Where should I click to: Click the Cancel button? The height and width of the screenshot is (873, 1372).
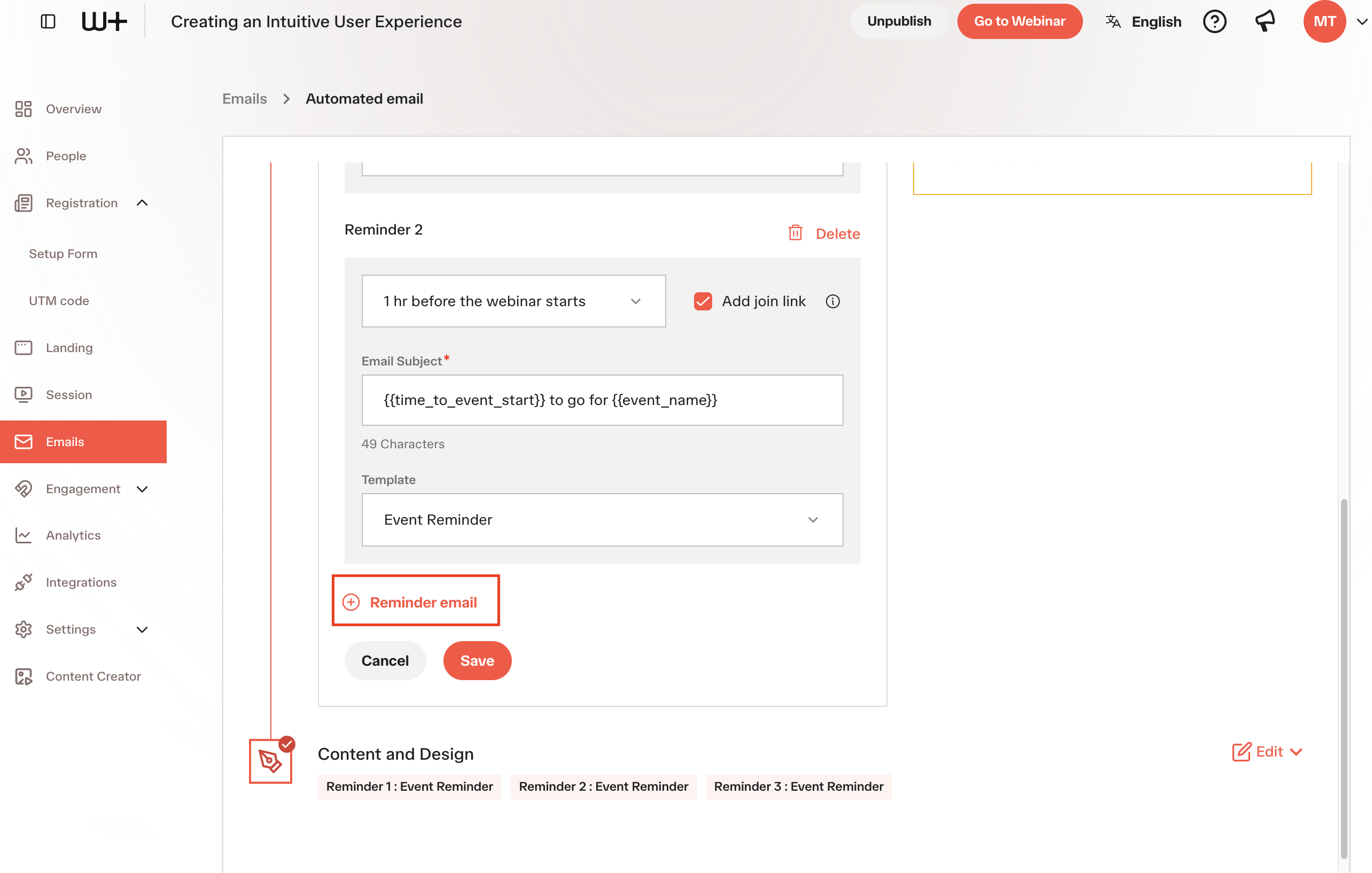click(x=385, y=660)
